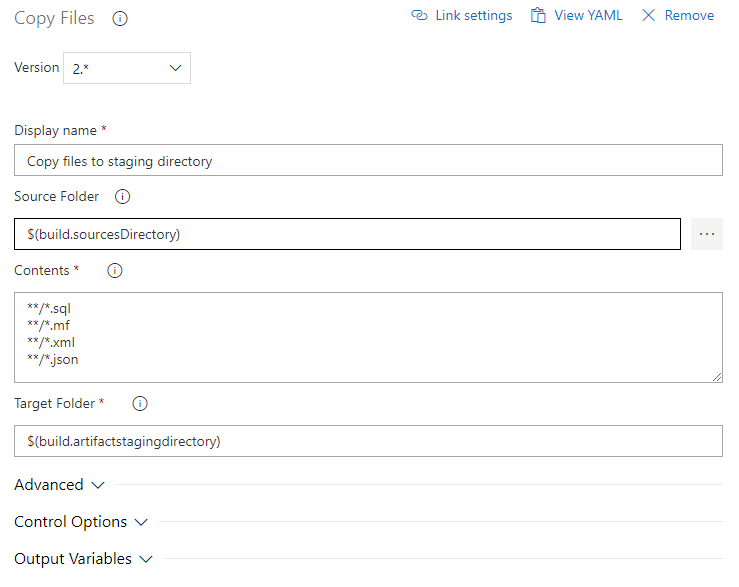
Task: Open the Contents field info icon
Action: click(114, 271)
